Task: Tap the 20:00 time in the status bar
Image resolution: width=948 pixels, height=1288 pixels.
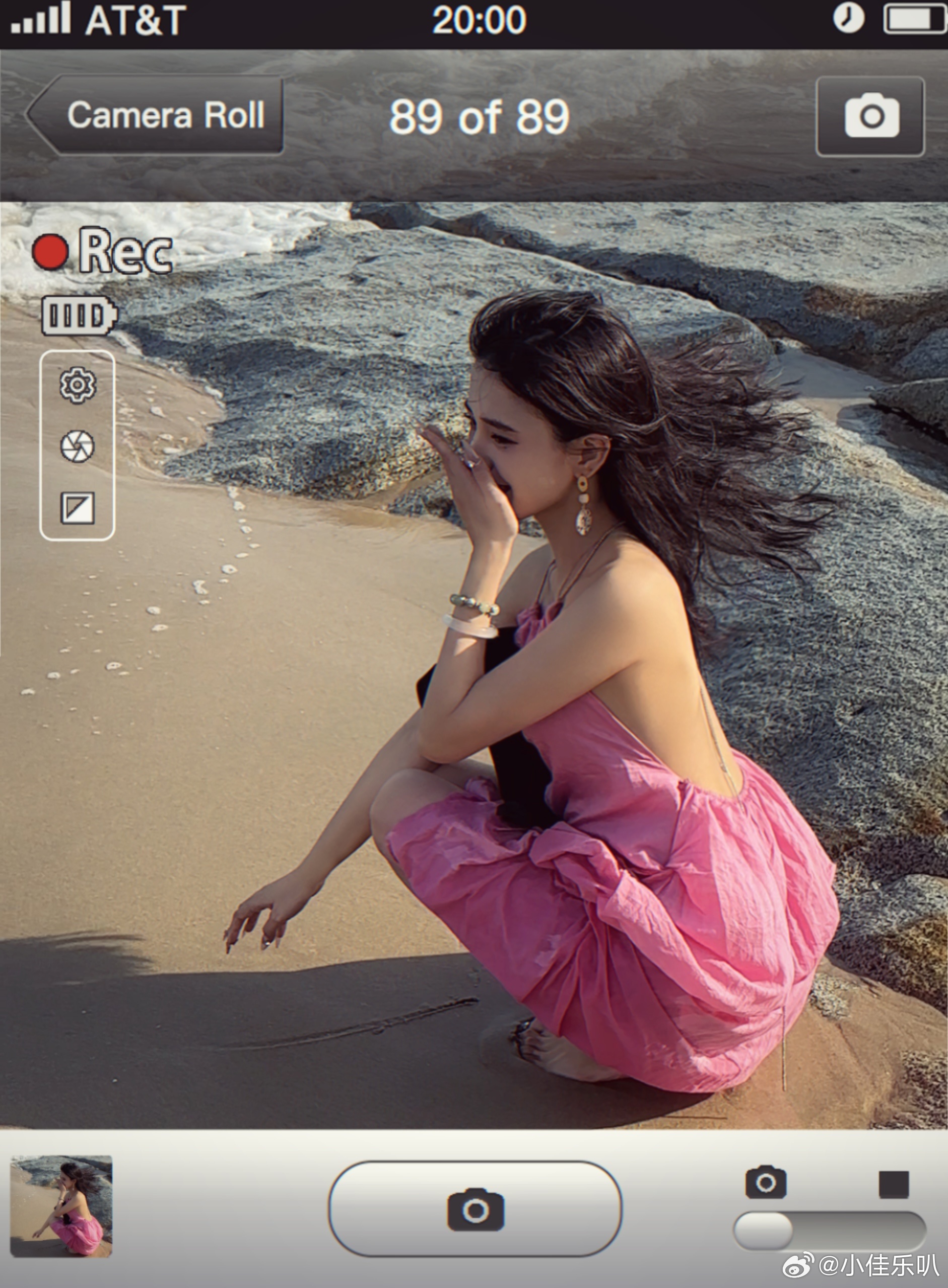Action: [479, 20]
